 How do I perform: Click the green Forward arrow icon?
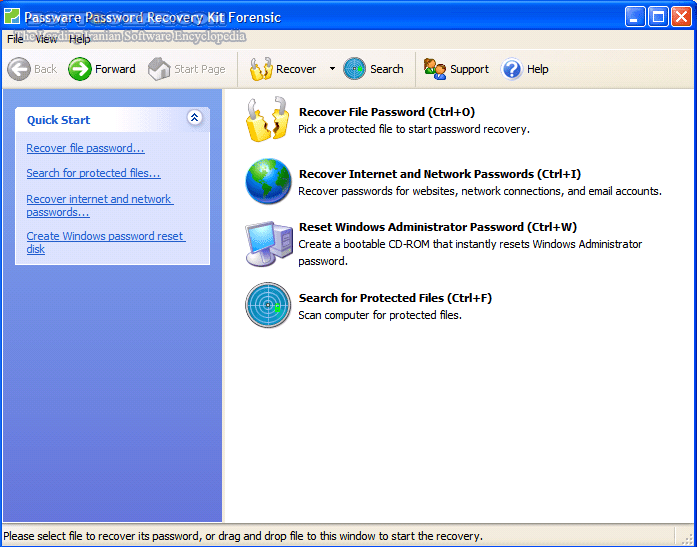[x=80, y=69]
